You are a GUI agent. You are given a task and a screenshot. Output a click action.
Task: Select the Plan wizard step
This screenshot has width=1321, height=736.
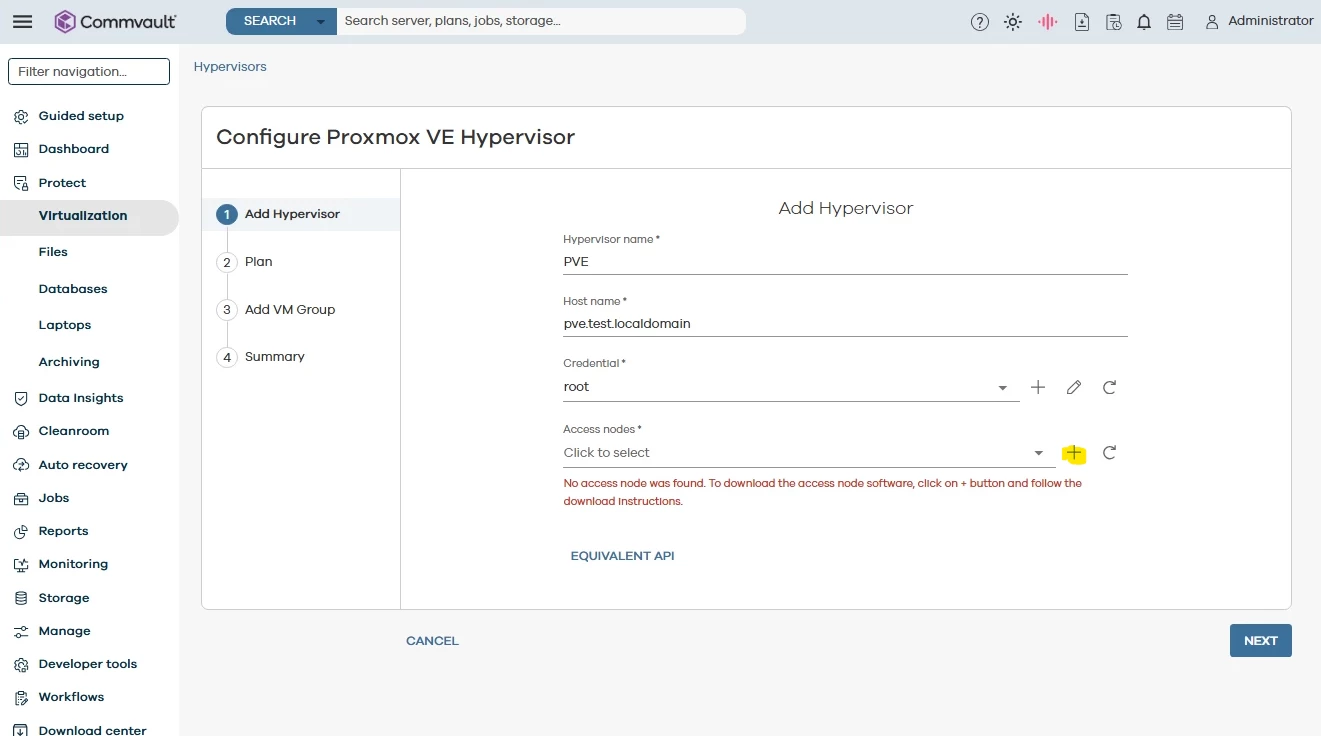pyautogui.click(x=258, y=262)
